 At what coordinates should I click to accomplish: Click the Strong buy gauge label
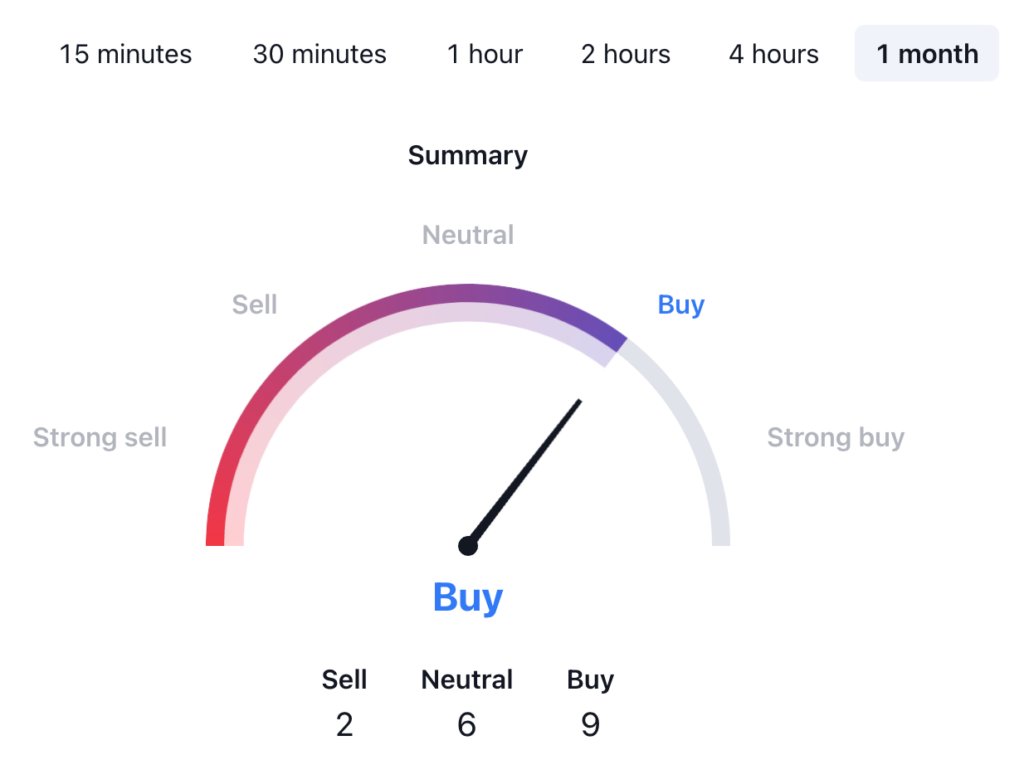(836, 437)
